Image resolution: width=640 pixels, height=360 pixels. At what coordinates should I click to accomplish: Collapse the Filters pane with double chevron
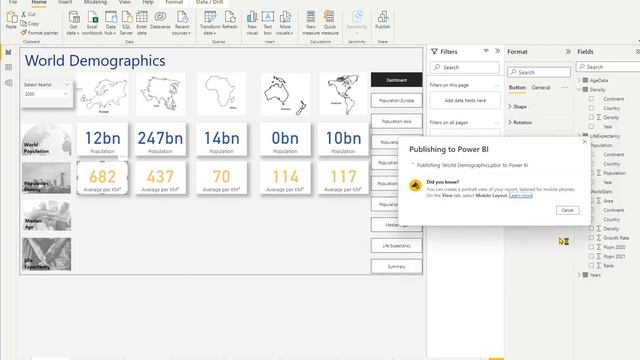498,51
